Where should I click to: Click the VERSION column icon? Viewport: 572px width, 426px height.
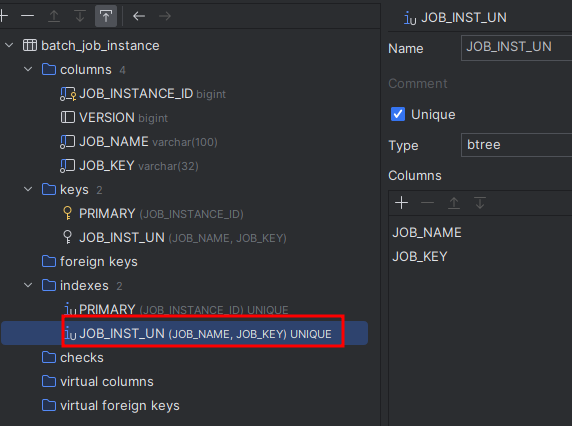(68, 117)
